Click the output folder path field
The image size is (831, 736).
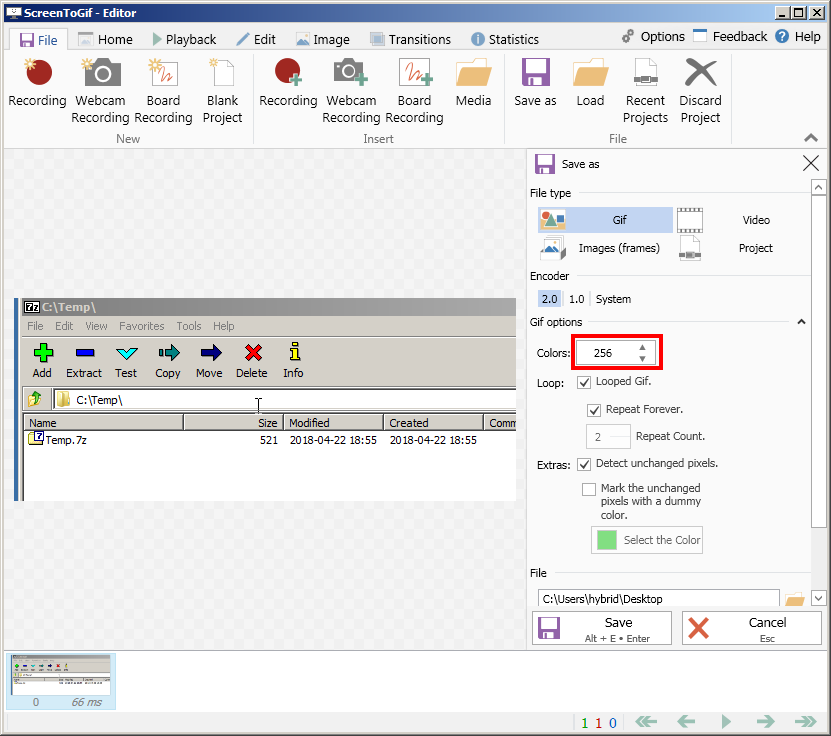coord(658,599)
